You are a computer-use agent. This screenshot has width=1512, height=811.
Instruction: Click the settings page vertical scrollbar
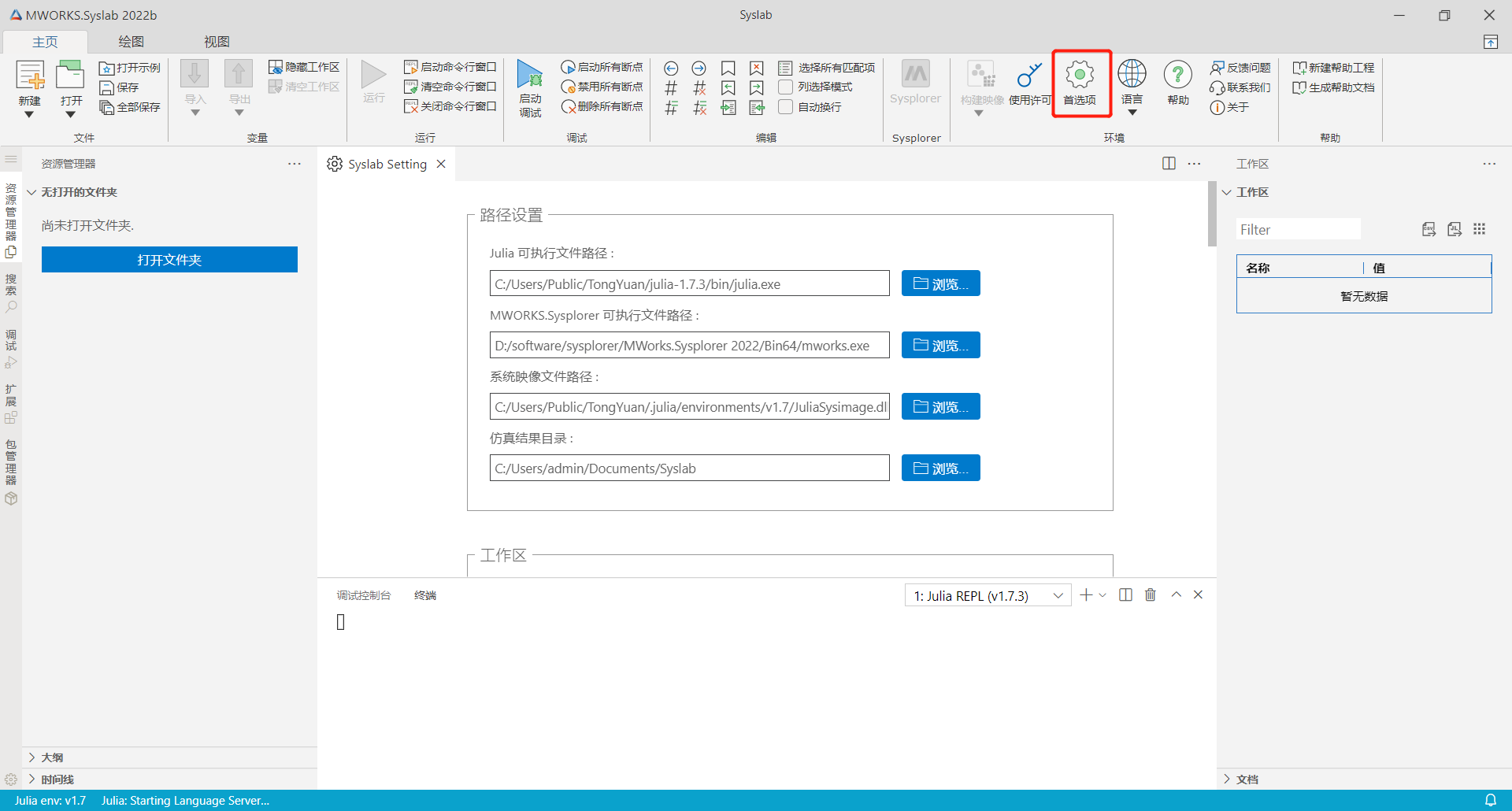pos(1212,213)
